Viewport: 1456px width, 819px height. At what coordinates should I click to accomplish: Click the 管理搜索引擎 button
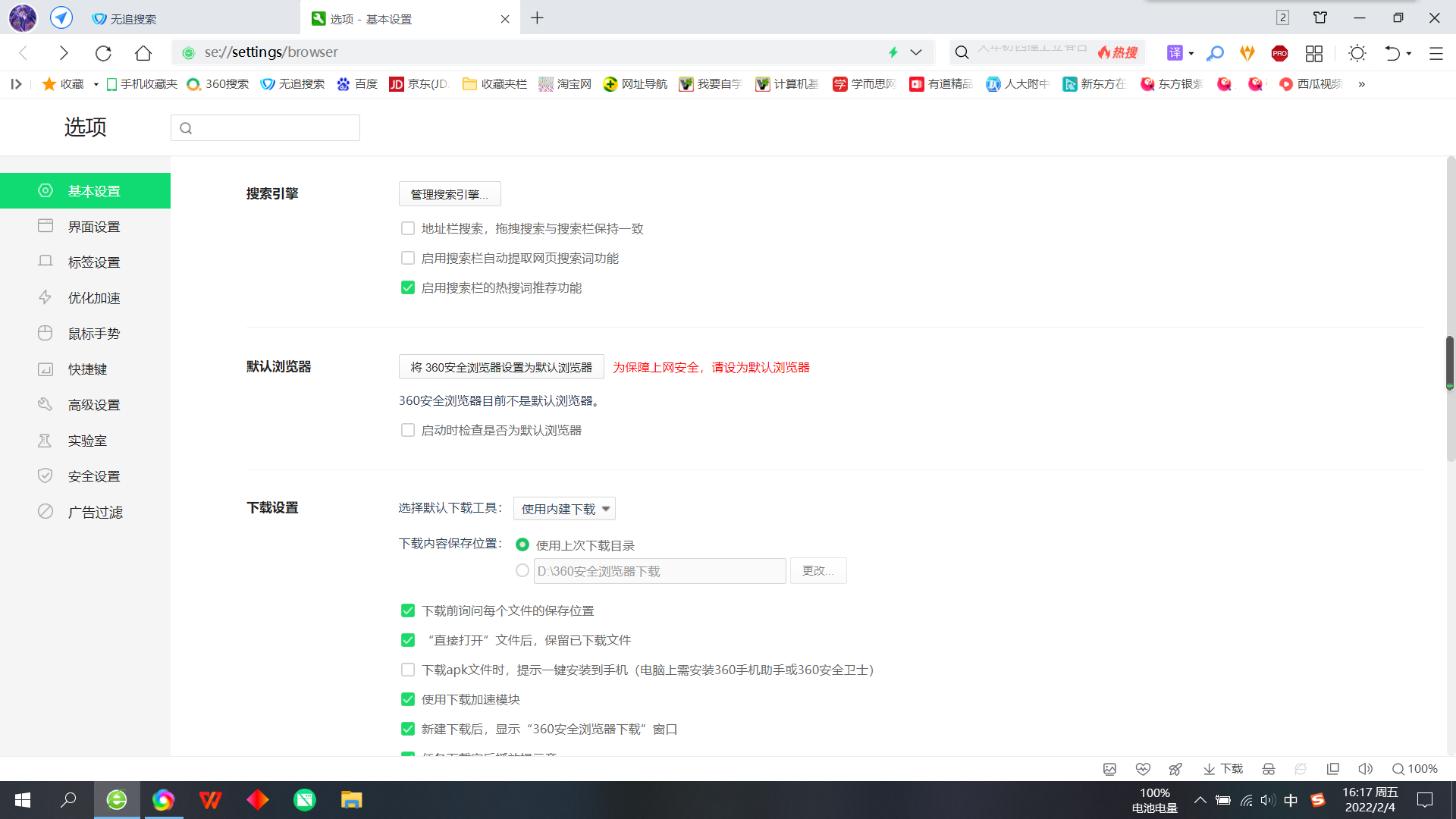[x=450, y=194]
